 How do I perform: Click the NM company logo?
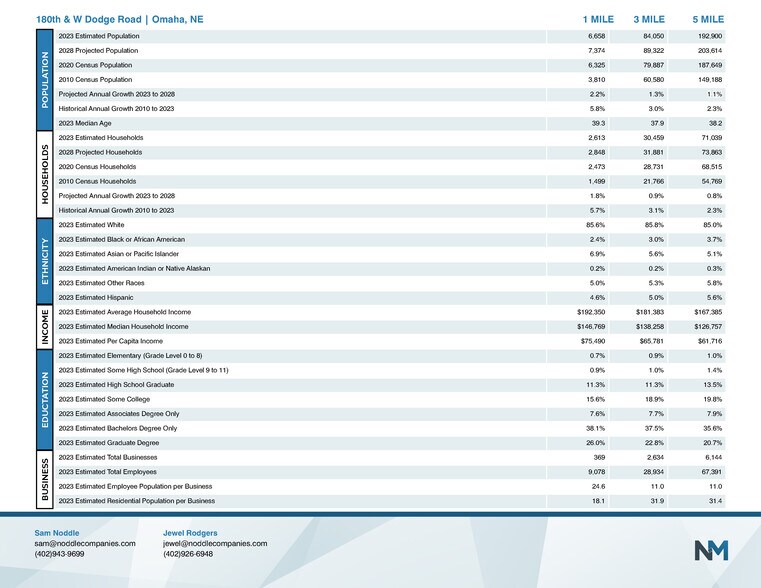(x=711, y=549)
